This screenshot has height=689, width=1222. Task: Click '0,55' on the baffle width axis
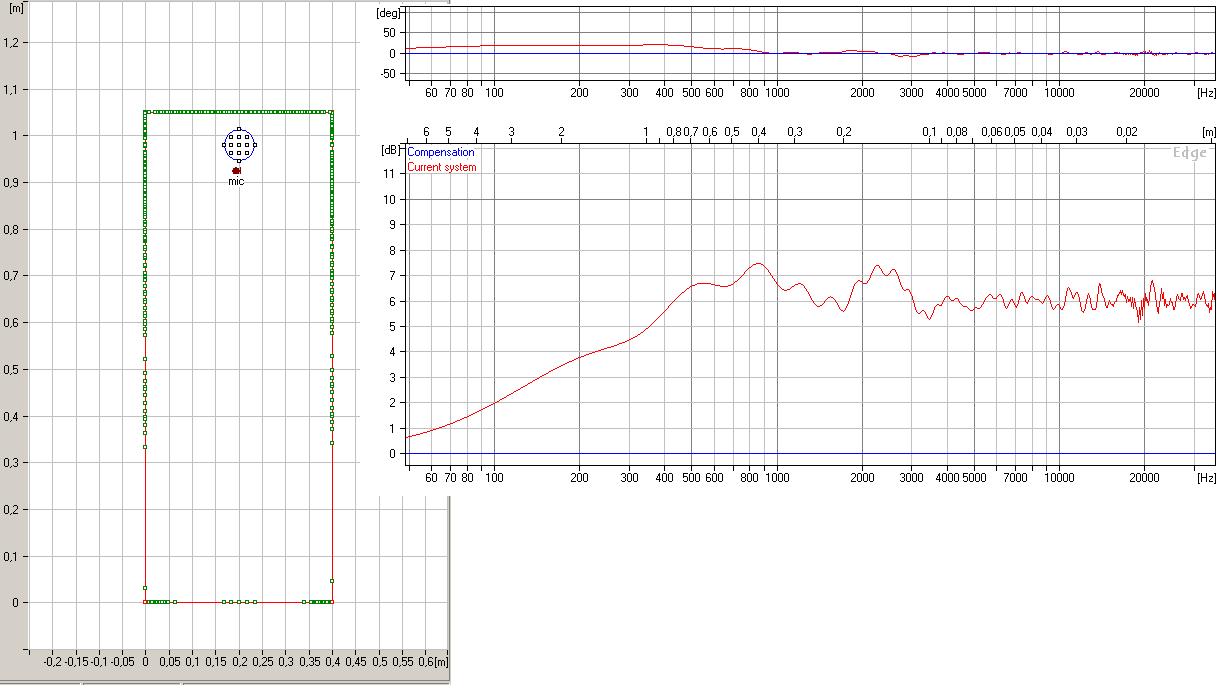(403, 662)
